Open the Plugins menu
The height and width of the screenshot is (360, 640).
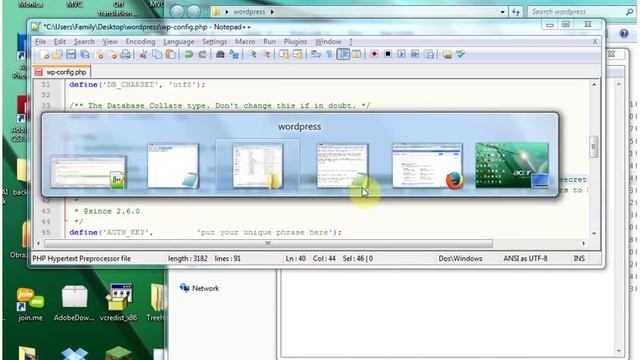click(295, 42)
